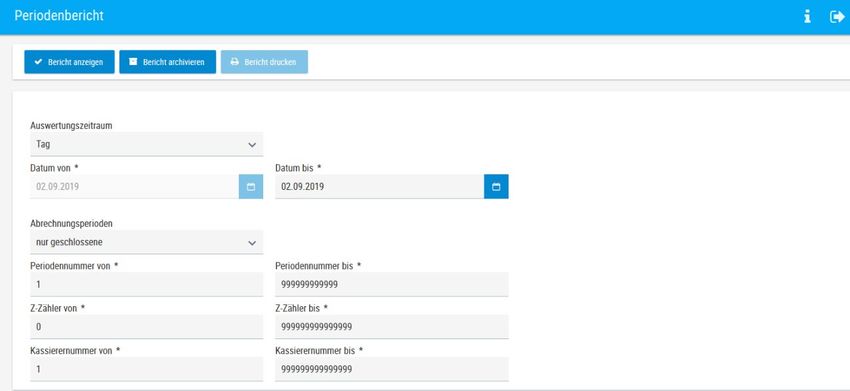850x391 pixels.
Task: Expand the Auswertungszeitraum dropdown
Action: (146, 144)
